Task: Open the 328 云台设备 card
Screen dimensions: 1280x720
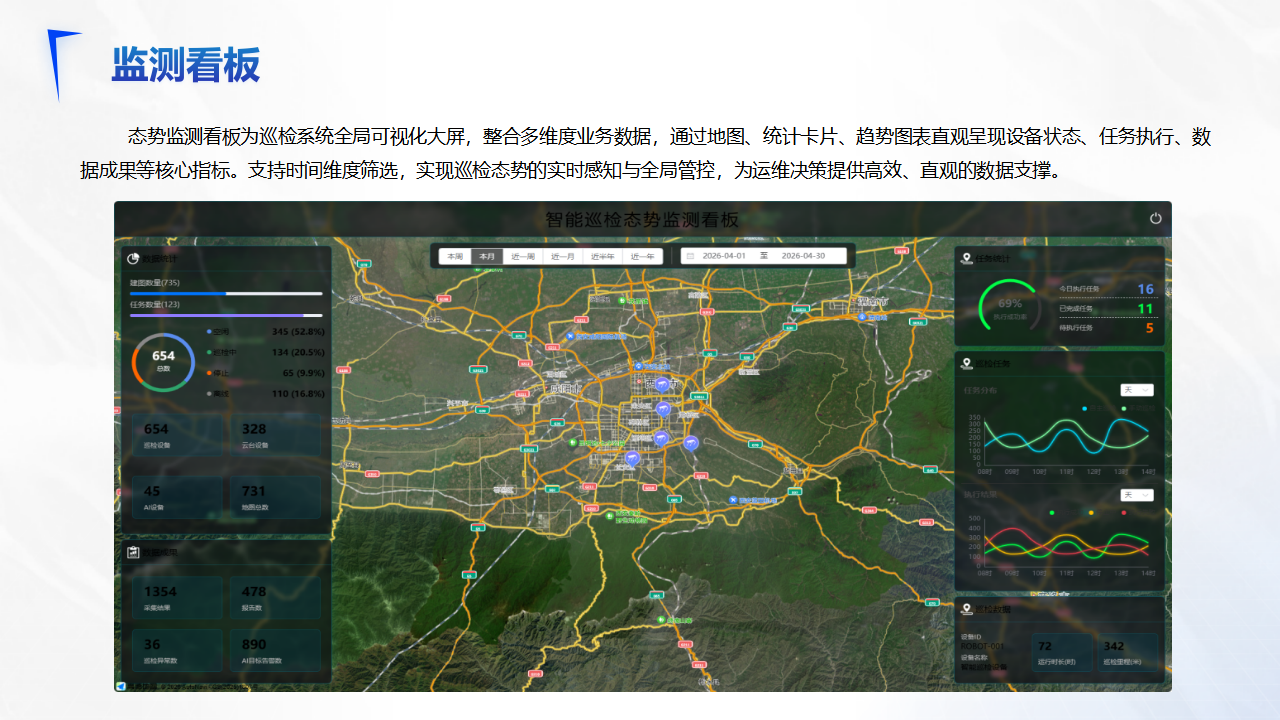Action: click(275, 435)
